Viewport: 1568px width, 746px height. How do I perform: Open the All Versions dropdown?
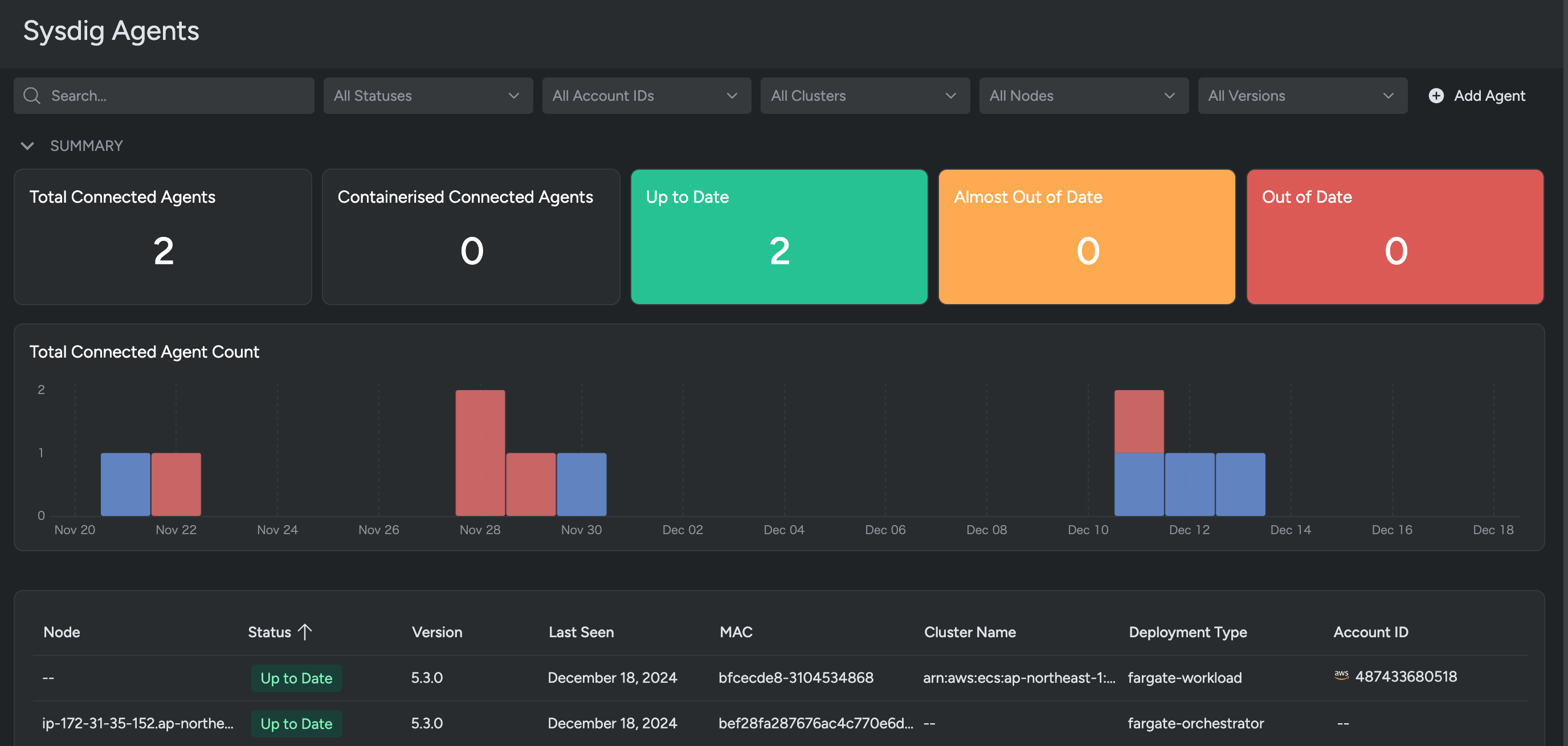tap(1302, 96)
